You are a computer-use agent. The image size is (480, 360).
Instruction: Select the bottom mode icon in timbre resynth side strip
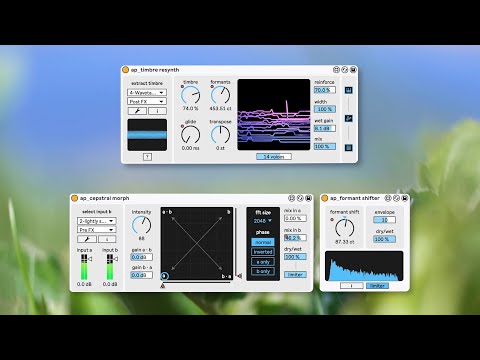(348, 147)
